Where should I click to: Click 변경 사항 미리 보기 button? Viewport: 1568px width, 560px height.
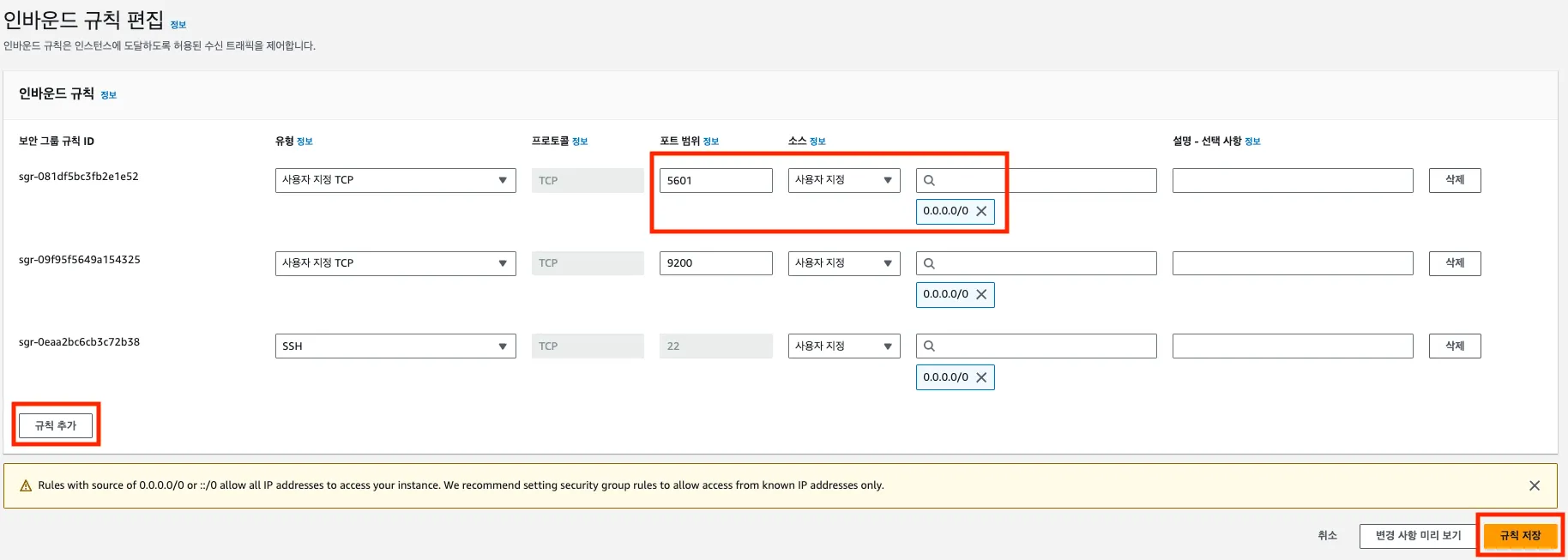pyautogui.click(x=1418, y=536)
